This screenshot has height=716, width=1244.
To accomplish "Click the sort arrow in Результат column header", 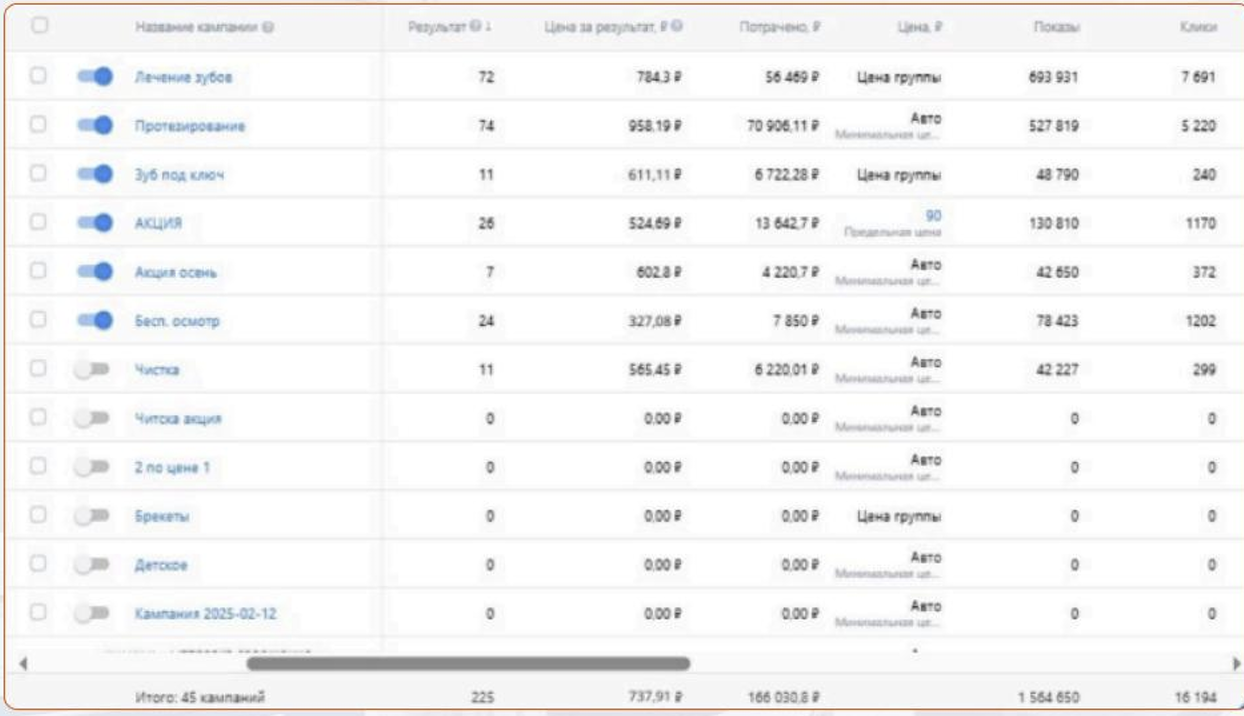I will point(488,27).
